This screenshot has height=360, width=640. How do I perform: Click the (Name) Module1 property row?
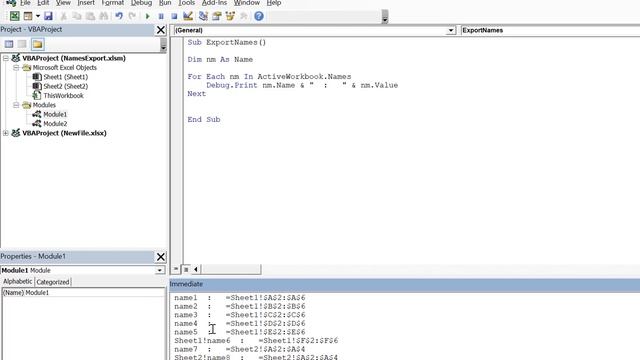(x=83, y=293)
